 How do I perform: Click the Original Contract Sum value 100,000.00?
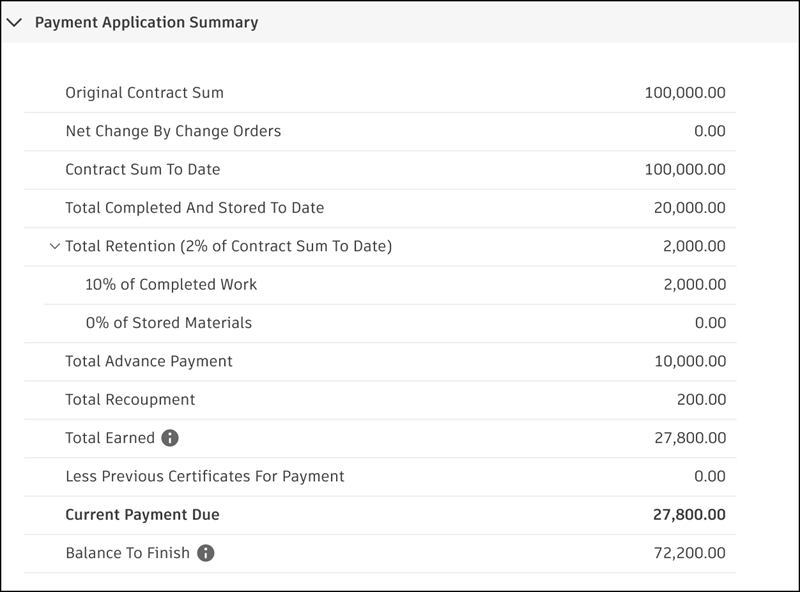pos(685,93)
